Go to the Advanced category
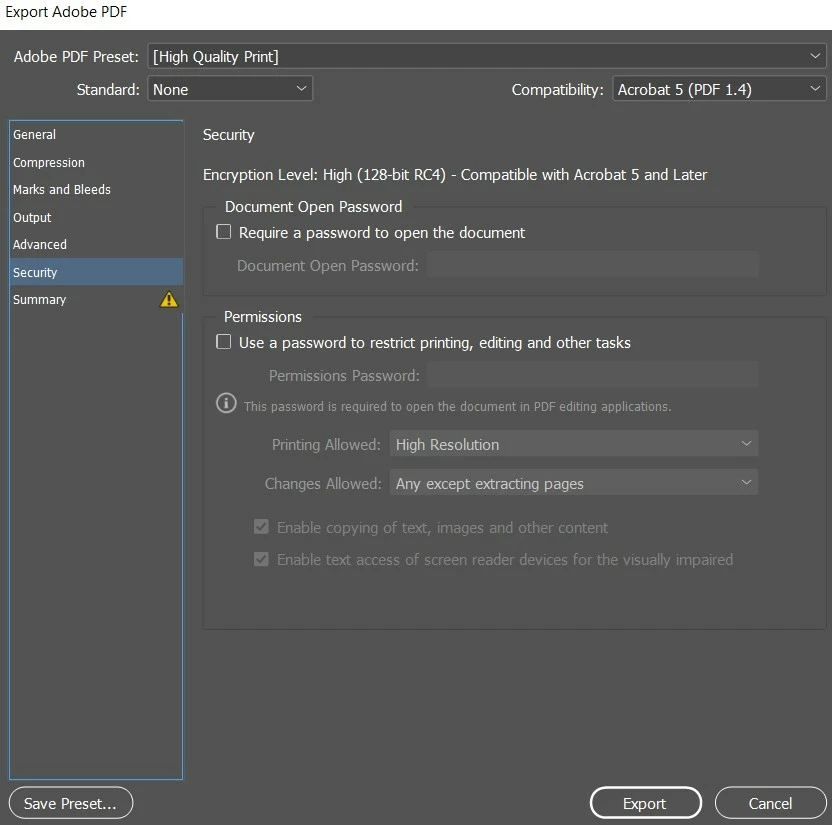Image resolution: width=832 pixels, height=825 pixels. click(x=96, y=245)
